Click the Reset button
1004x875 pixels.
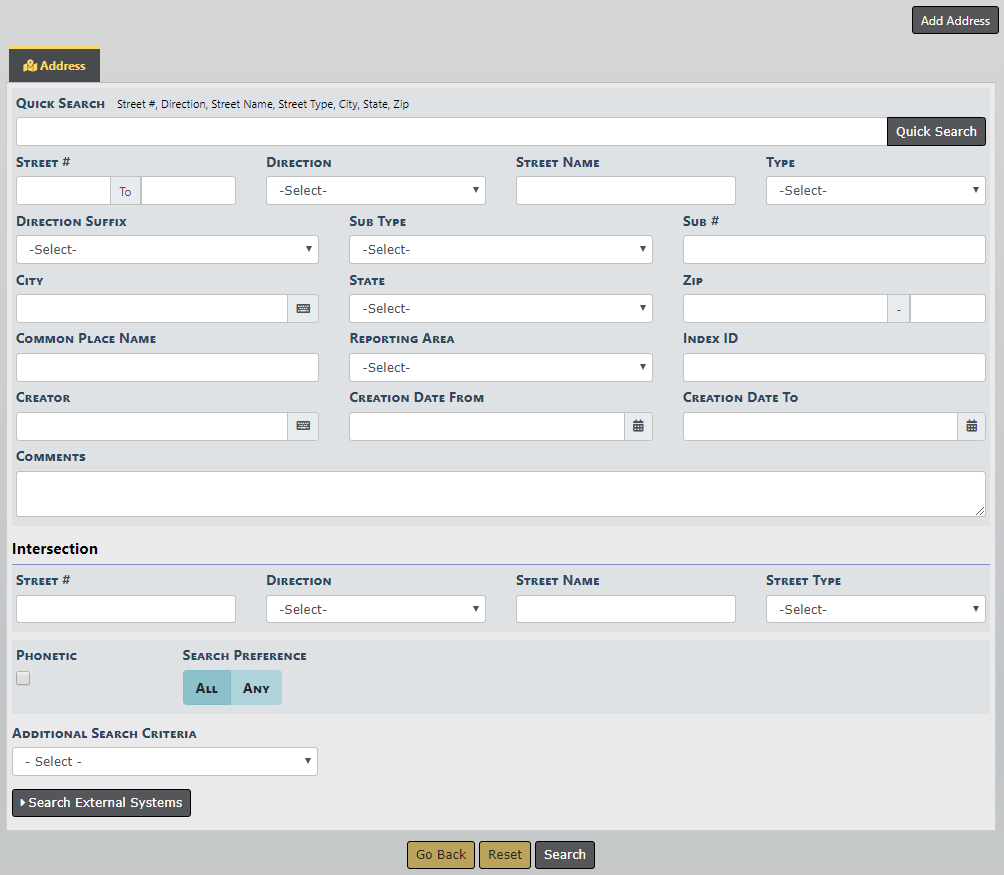click(505, 855)
